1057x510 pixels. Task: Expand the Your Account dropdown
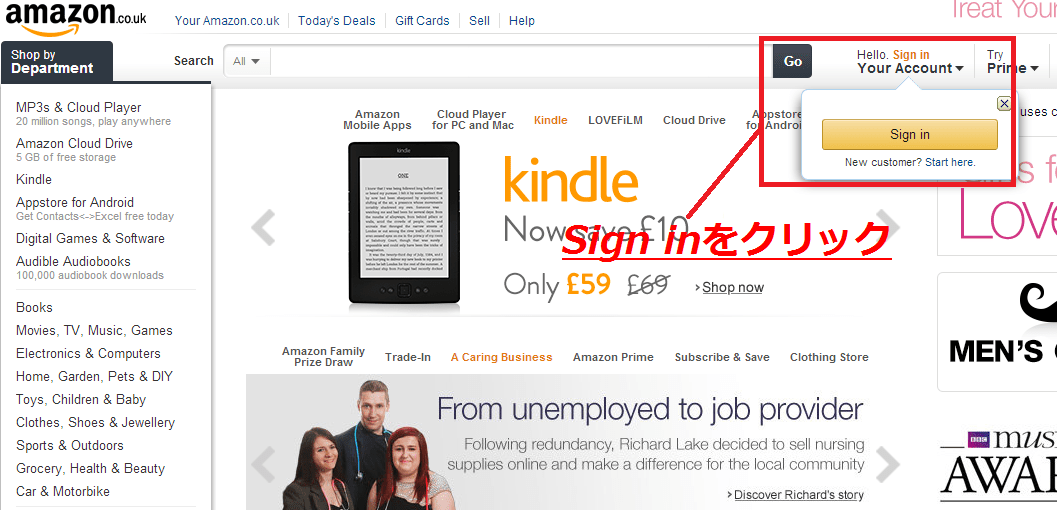pyautogui.click(x=910, y=68)
